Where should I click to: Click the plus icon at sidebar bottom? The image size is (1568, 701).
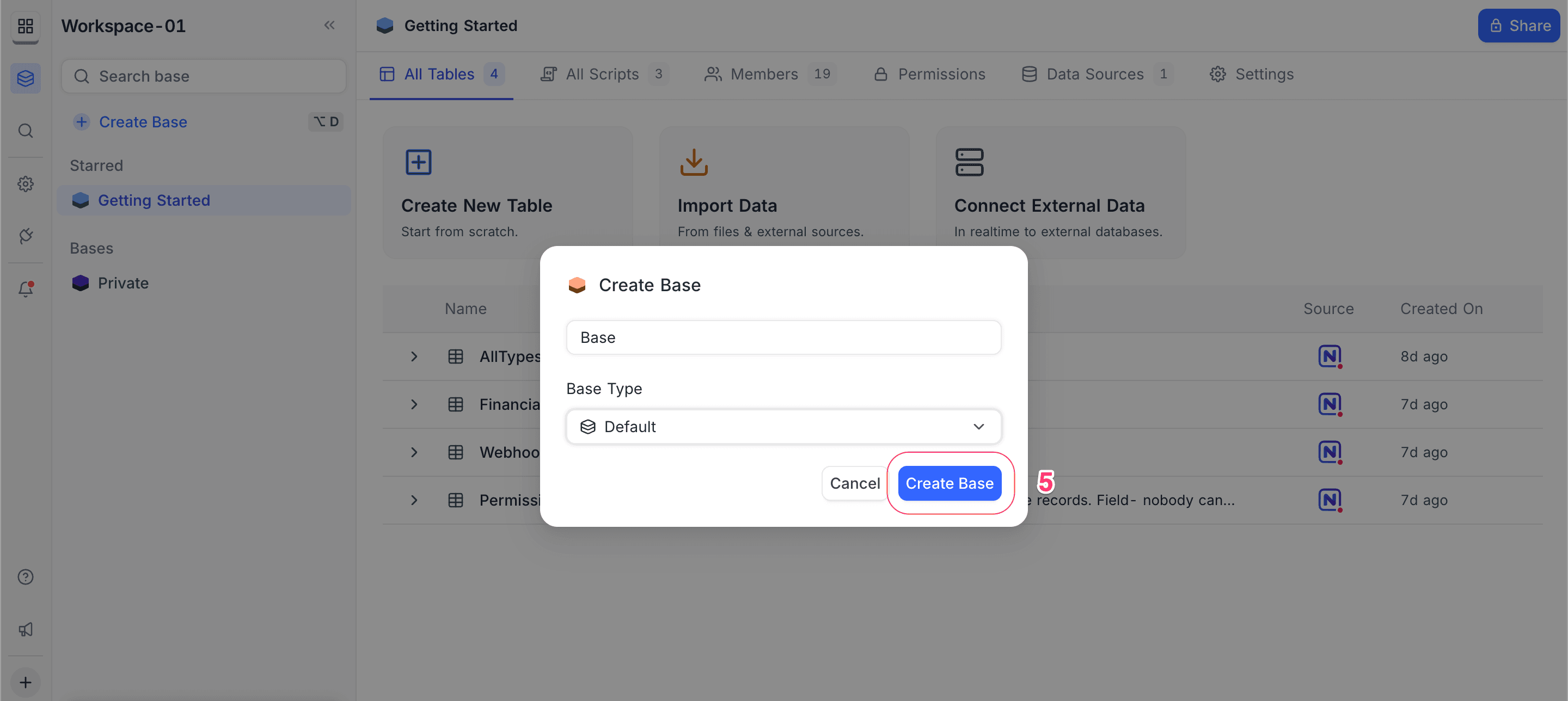pyautogui.click(x=26, y=682)
